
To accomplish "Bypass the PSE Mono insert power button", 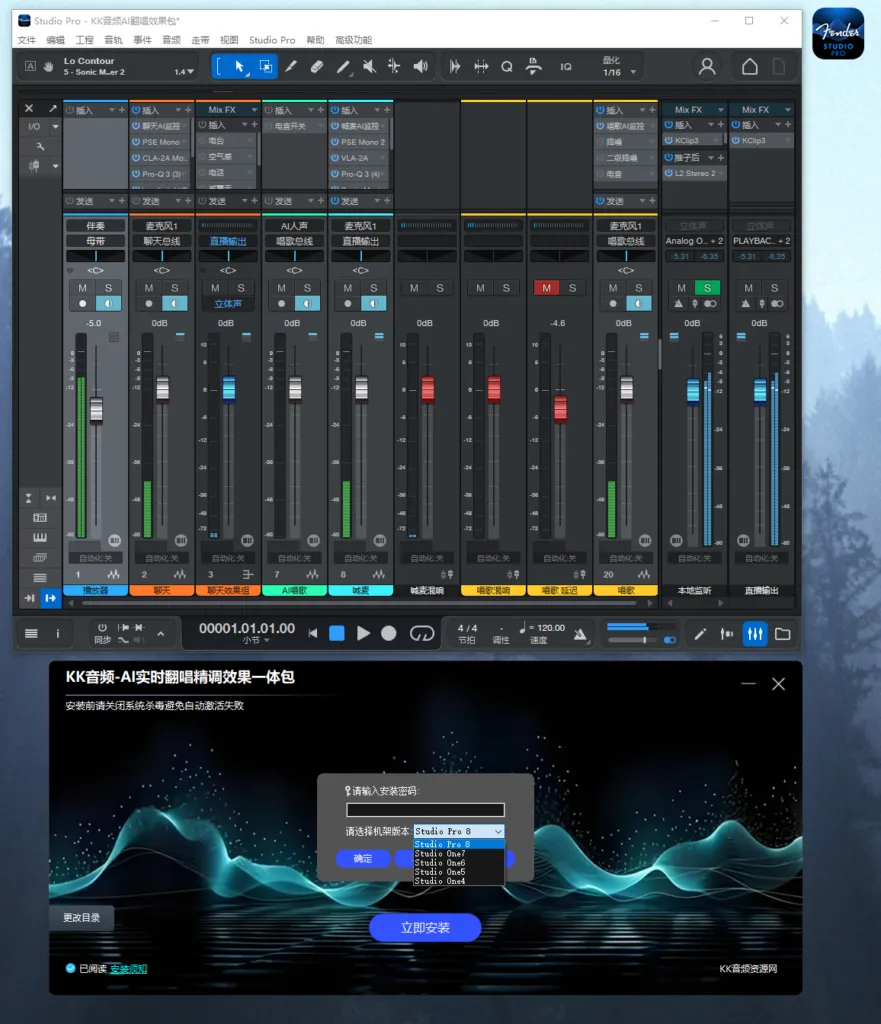I will pyautogui.click(x=136, y=142).
